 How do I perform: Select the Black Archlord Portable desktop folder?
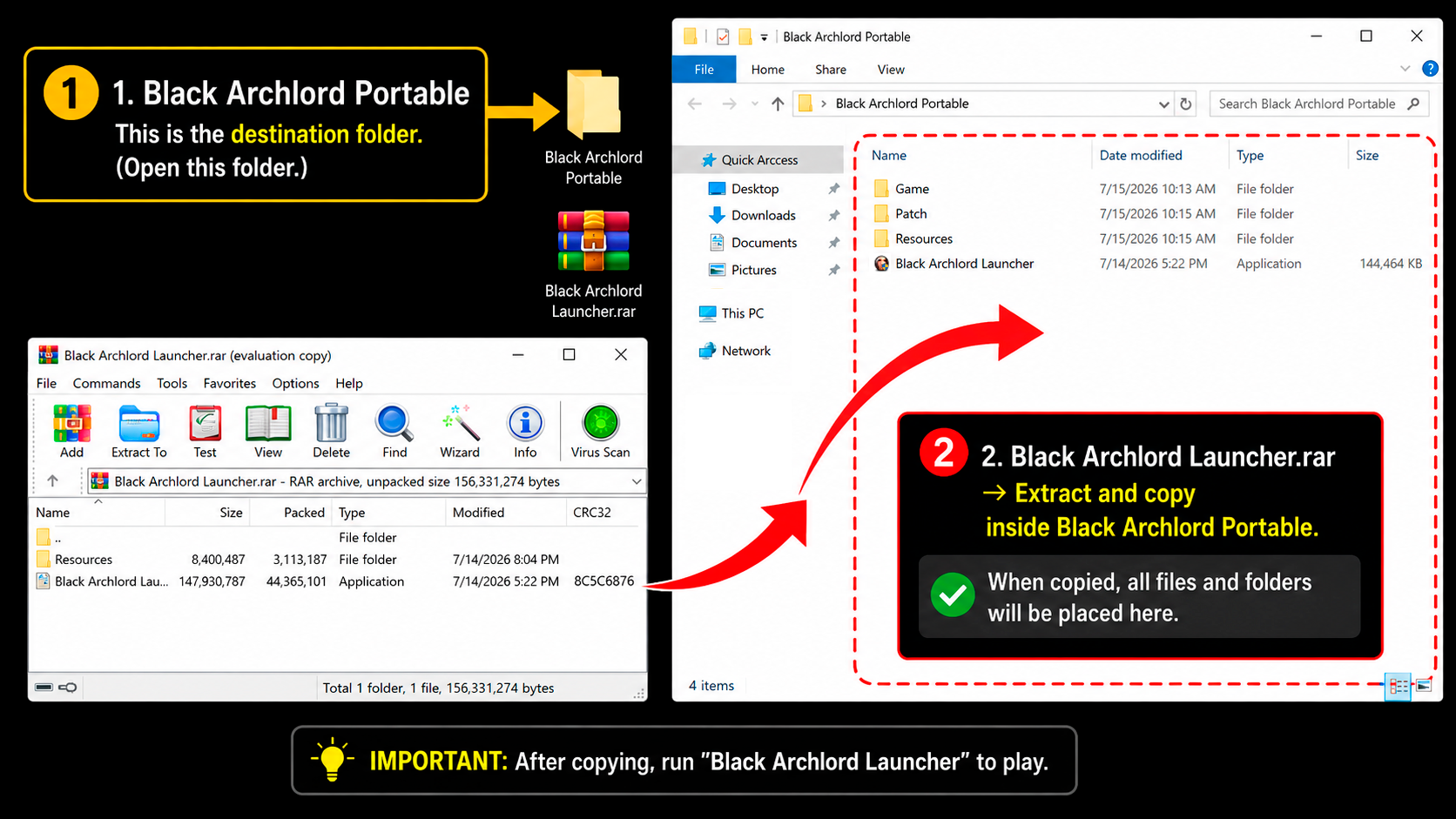coord(594,128)
